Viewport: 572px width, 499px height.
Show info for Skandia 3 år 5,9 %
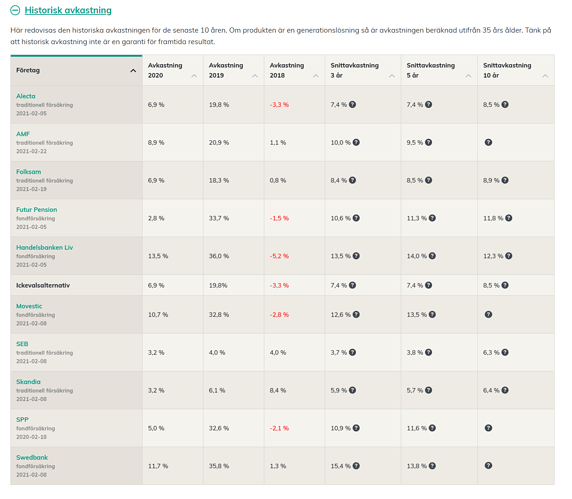pyautogui.click(x=352, y=390)
